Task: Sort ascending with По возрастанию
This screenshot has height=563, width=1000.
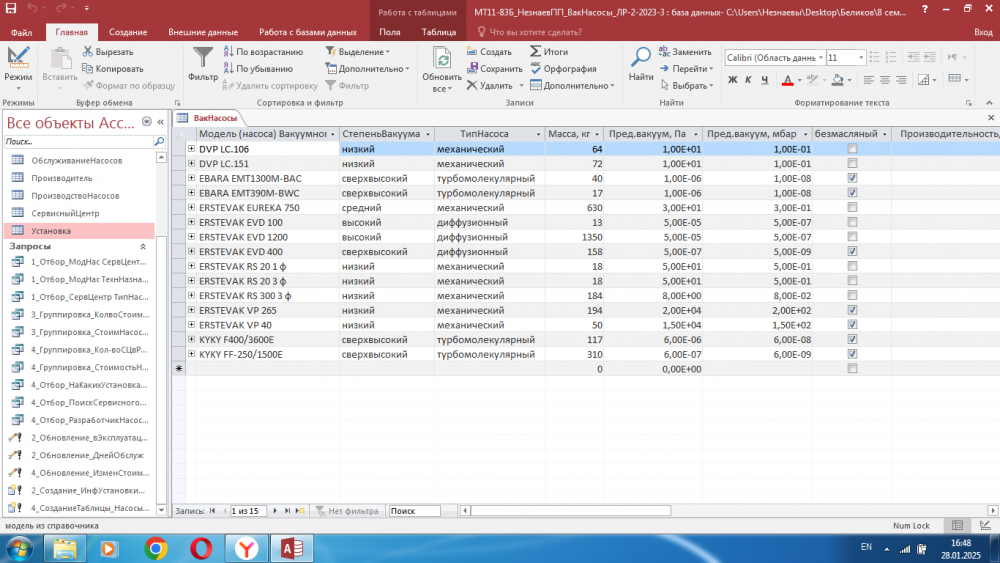Action: 229,51
